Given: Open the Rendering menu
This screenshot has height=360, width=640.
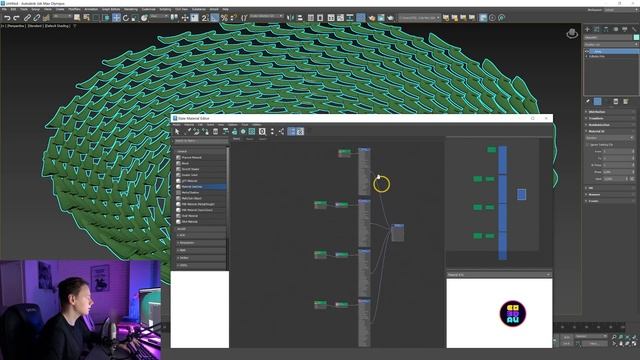Looking at the screenshot, I should (131, 9).
